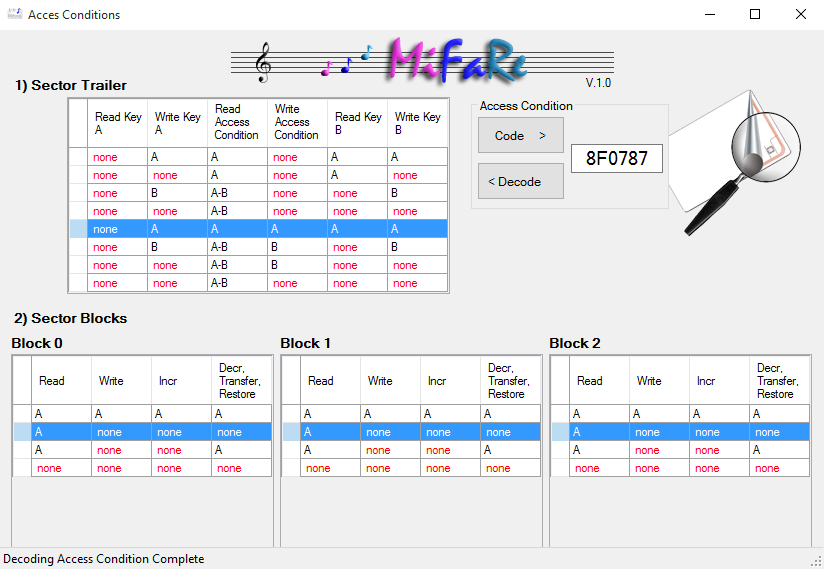Click status bar text 'Decoding Access Condition Complete'
824x569 pixels.
tap(104, 558)
